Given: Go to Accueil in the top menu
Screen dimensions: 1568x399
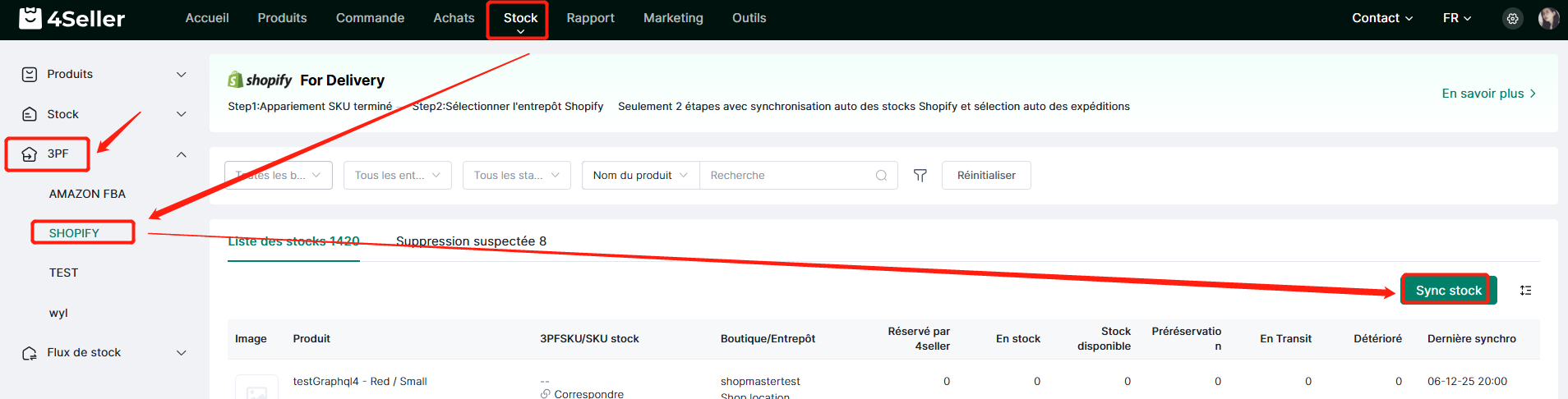Looking at the screenshot, I should pyautogui.click(x=207, y=18).
